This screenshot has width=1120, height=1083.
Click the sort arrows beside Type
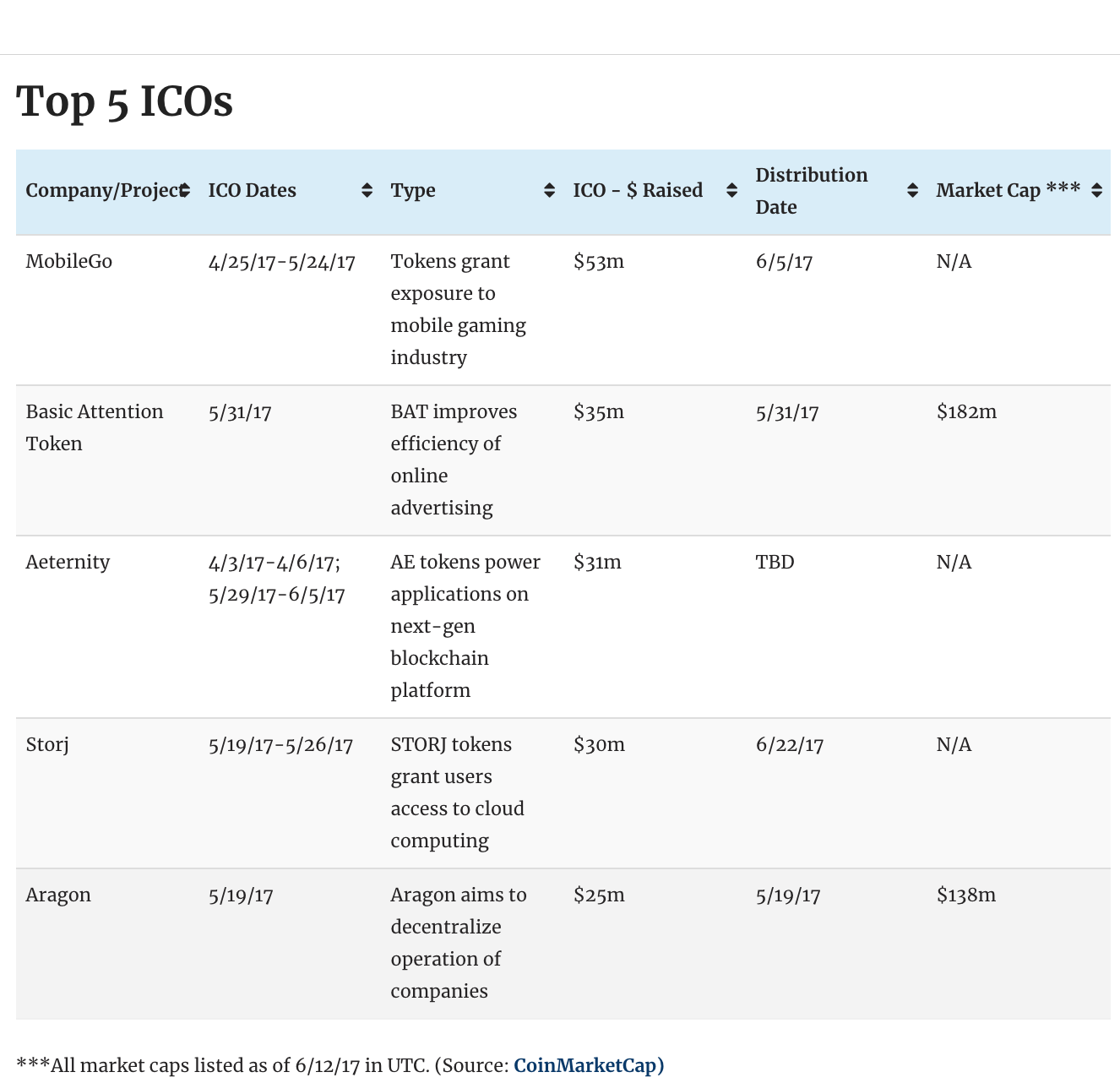point(549,191)
